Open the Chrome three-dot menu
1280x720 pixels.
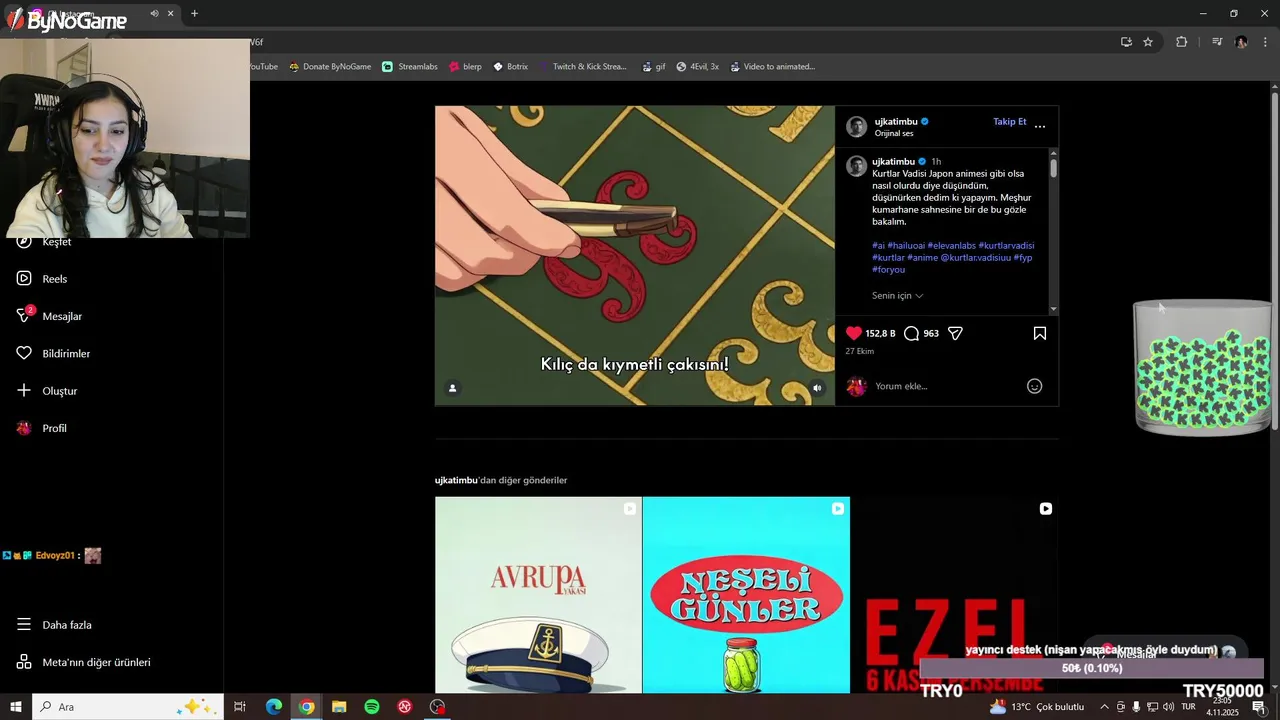[x=1266, y=42]
